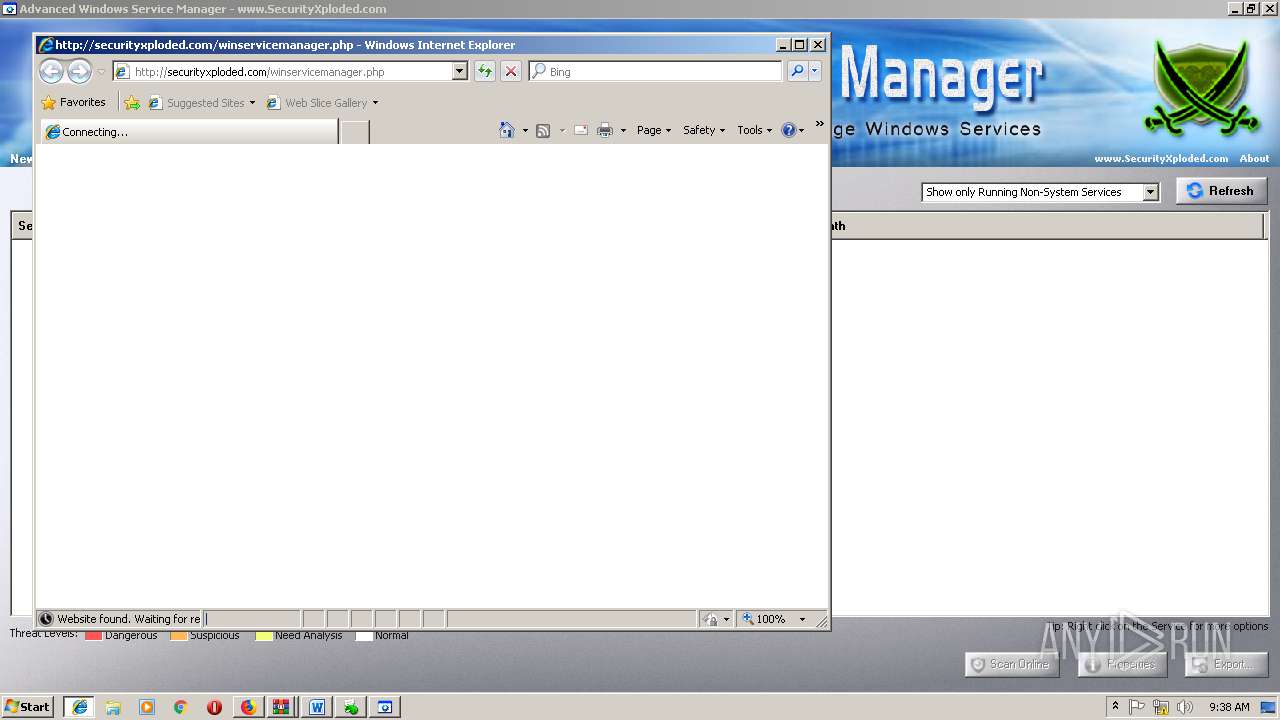The width and height of the screenshot is (1280, 720).
Task: Click the security lock icon in status bar
Action: click(x=710, y=619)
